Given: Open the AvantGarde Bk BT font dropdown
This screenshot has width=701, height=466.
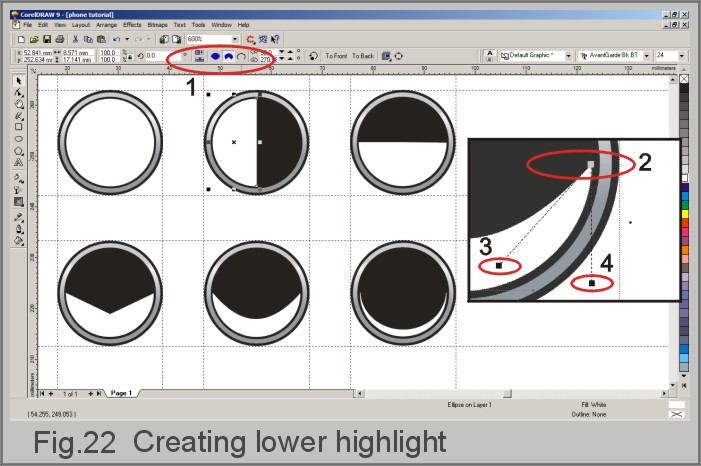Looking at the screenshot, I should [647, 56].
